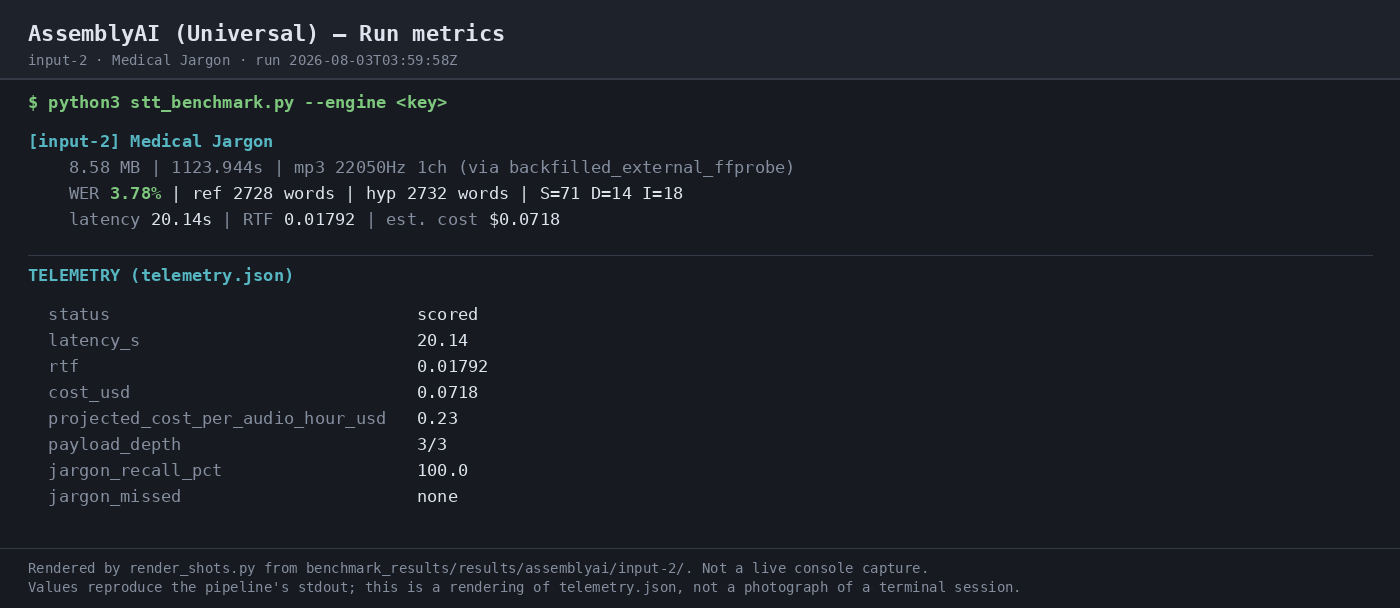Click the 'RTF 0.01792' value in the summary line
This screenshot has height=608, width=1400.
(x=298, y=220)
